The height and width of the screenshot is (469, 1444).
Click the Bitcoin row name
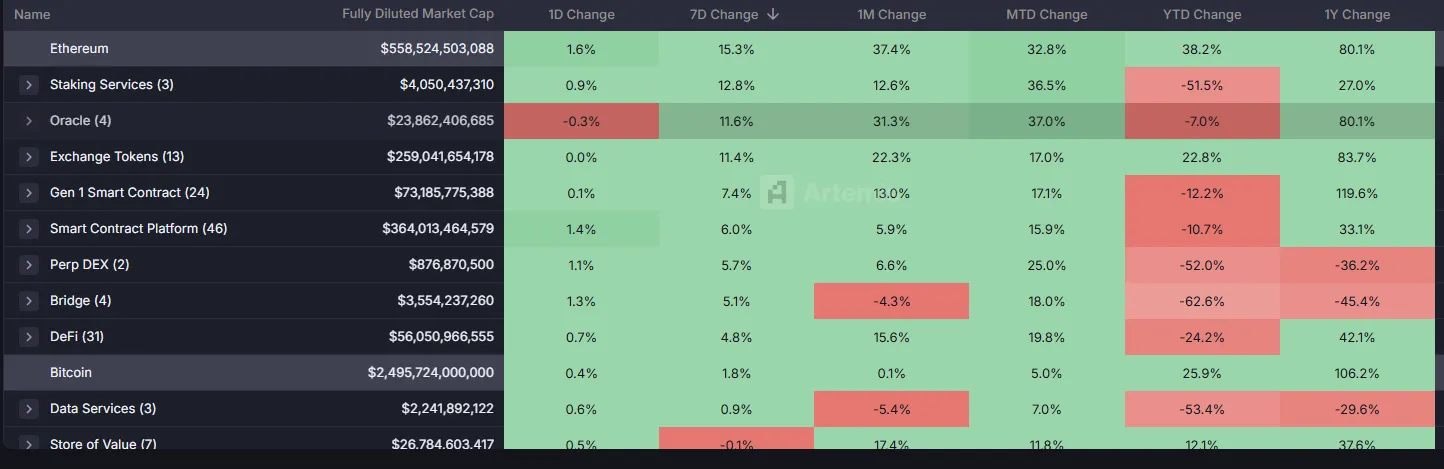71,373
